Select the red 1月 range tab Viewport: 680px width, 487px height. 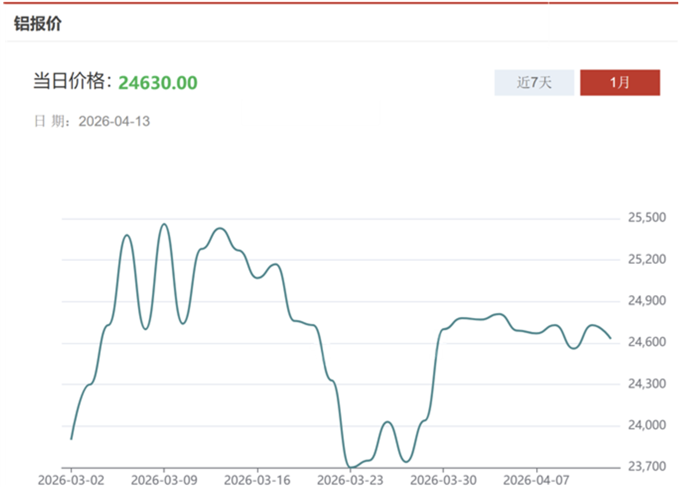[x=620, y=82]
